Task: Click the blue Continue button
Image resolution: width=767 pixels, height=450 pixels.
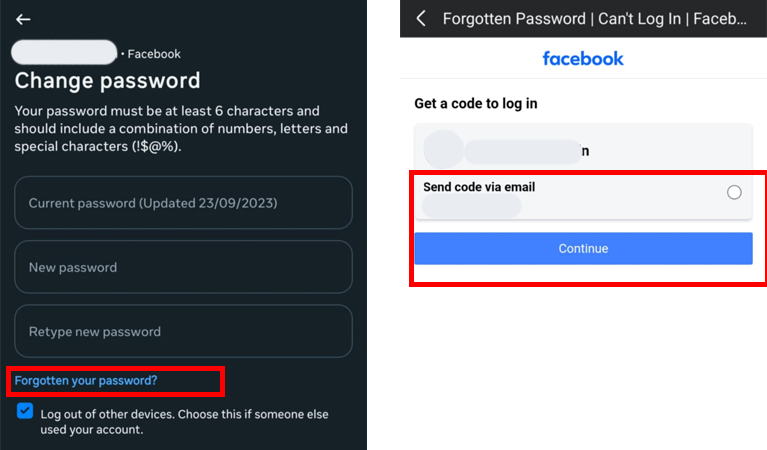Action: coord(583,248)
